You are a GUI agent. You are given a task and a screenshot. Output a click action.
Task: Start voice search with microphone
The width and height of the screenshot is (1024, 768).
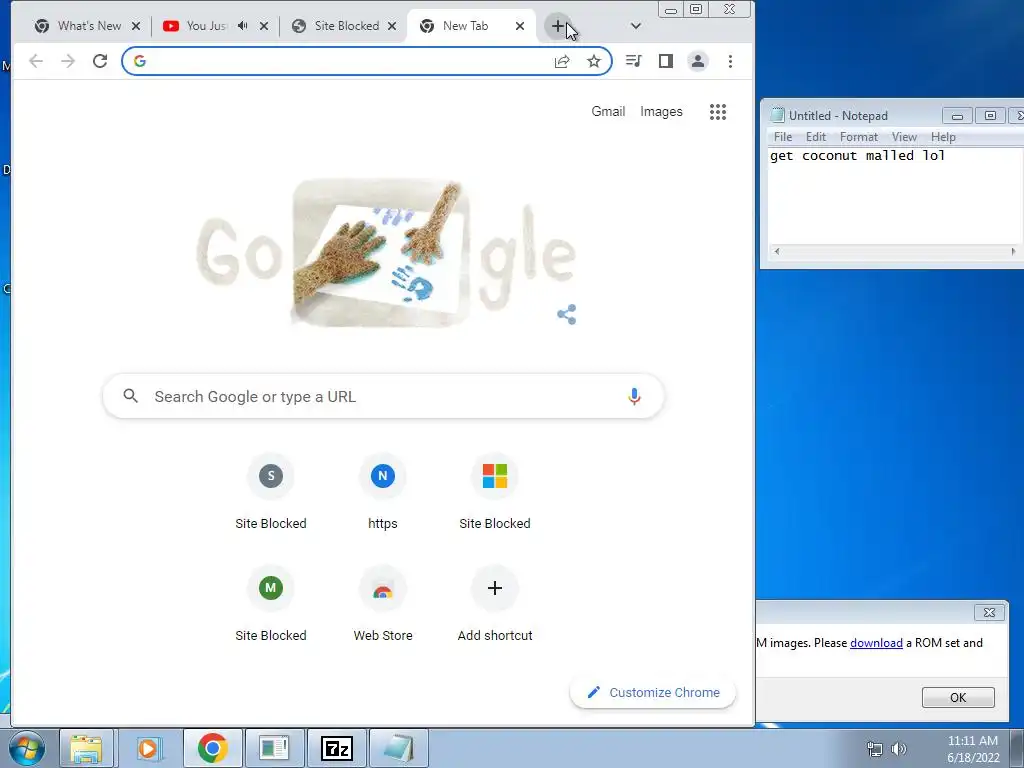click(633, 396)
